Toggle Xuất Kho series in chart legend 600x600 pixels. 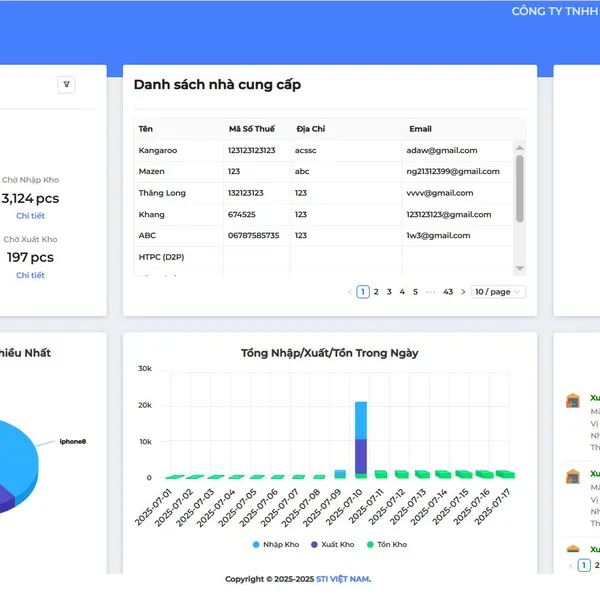click(x=333, y=545)
